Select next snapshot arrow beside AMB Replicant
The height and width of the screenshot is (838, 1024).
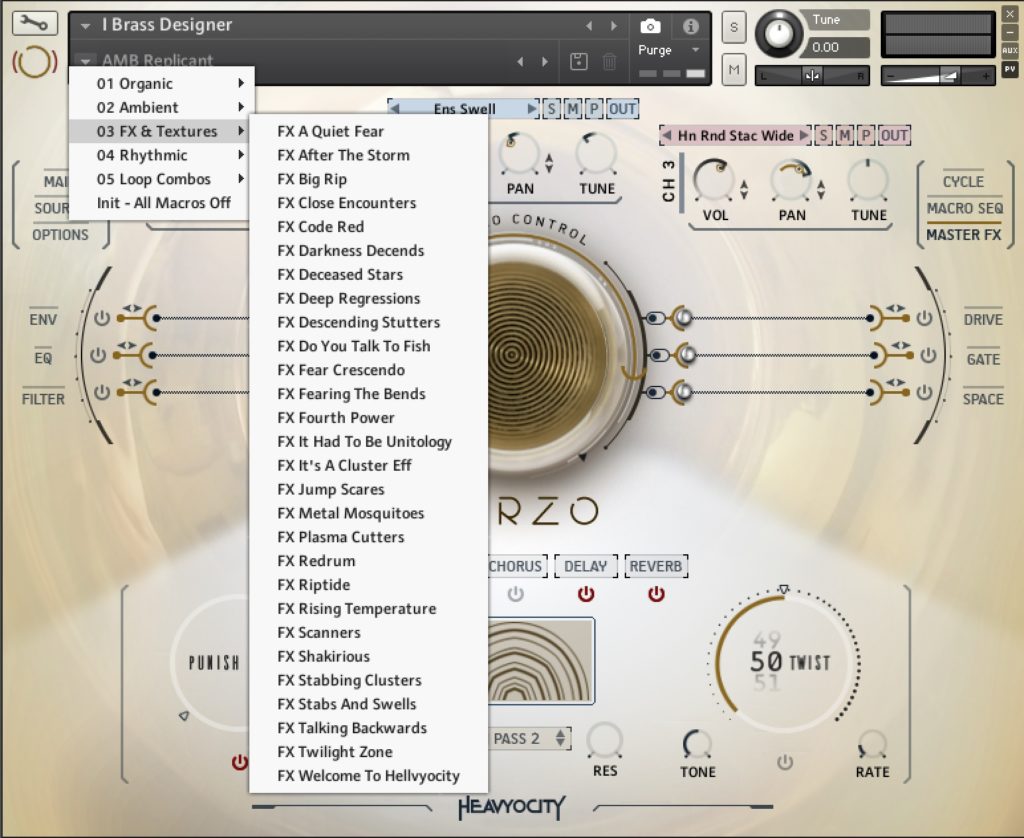545,61
